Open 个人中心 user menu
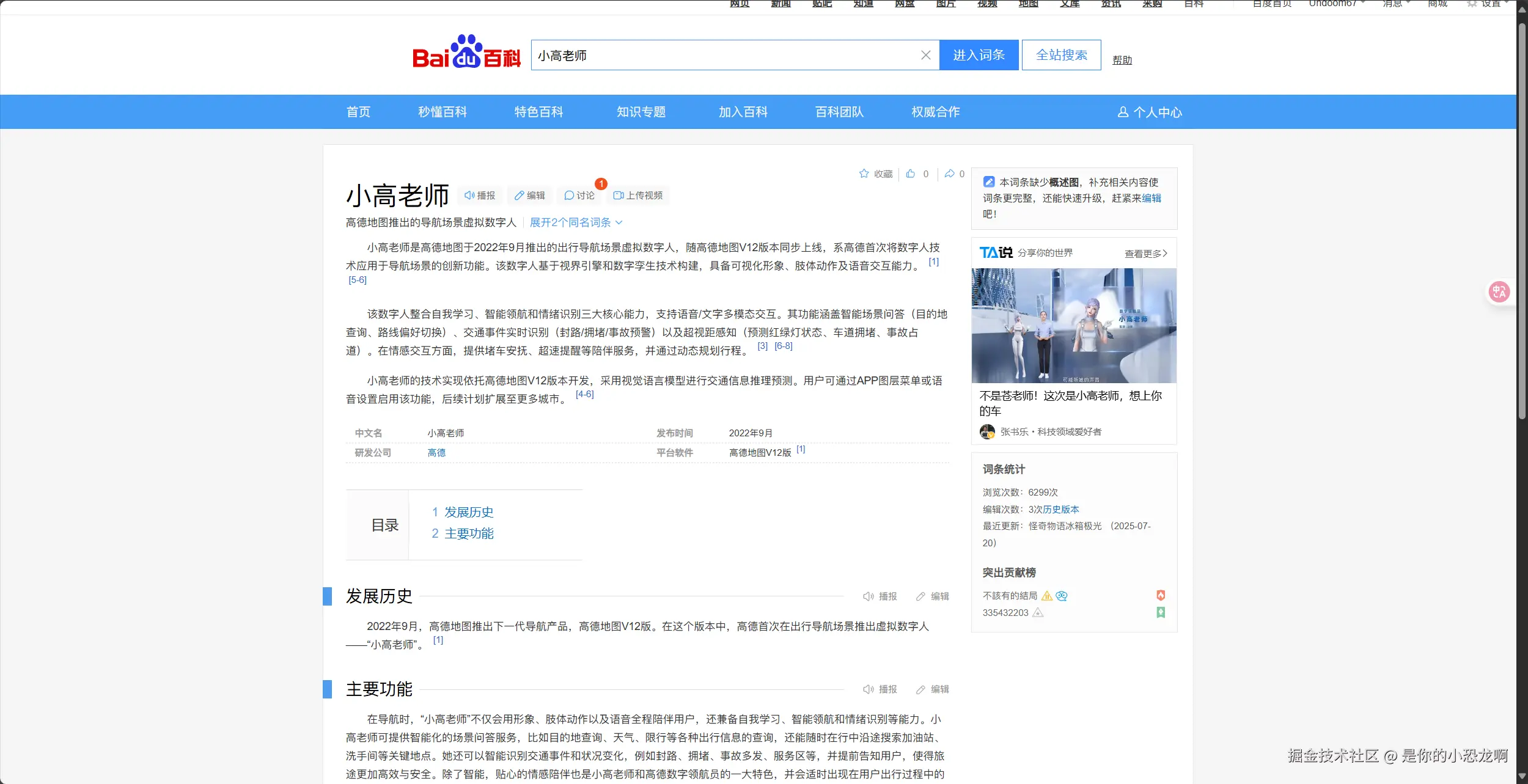This screenshot has height=784, width=1528. pyautogui.click(x=1150, y=112)
